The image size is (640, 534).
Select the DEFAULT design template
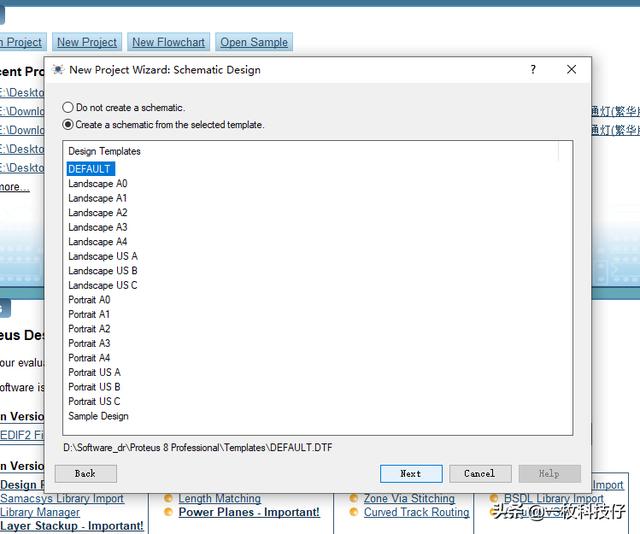pos(91,169)
